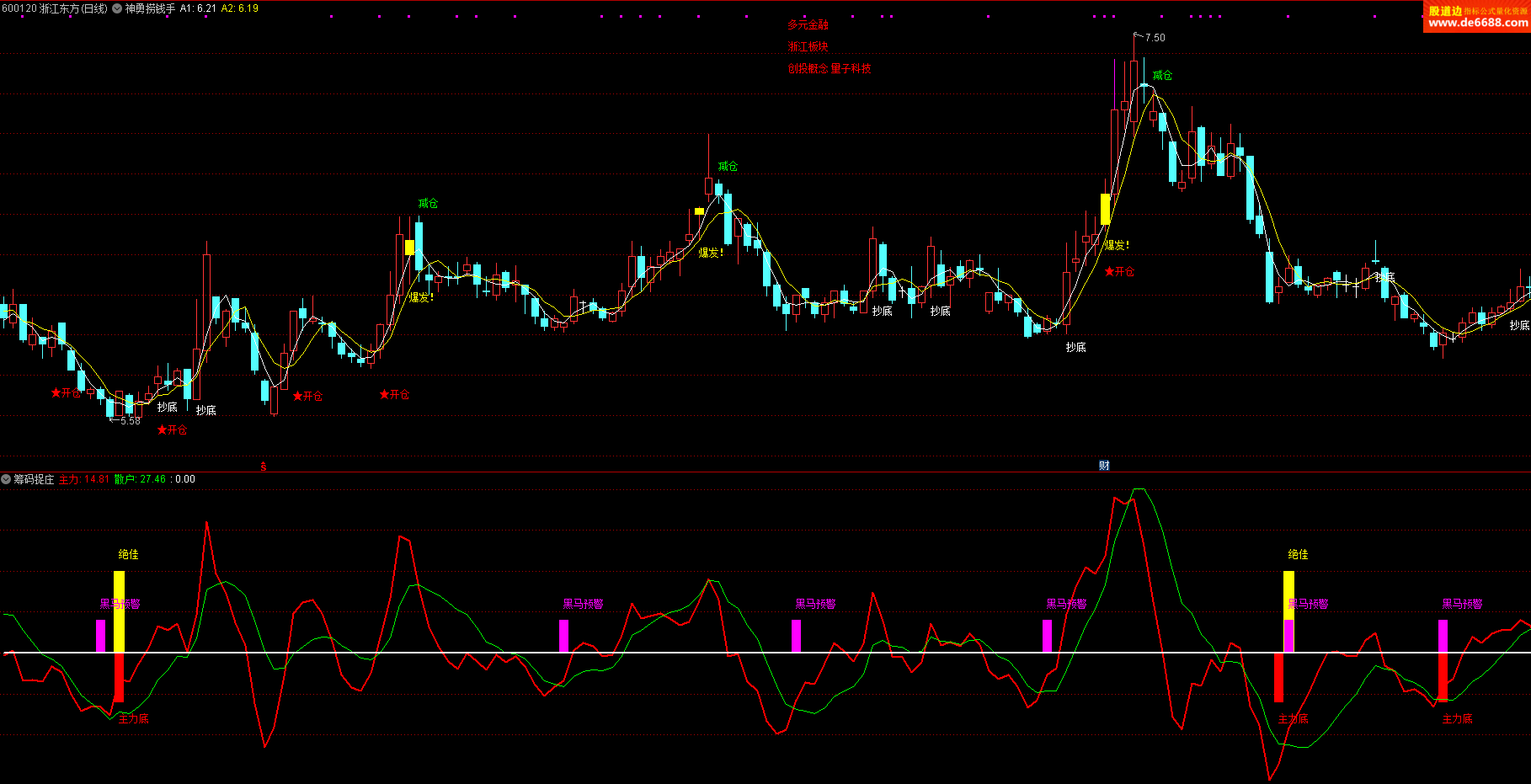Click the 600120 浙江东方(日线) stock title
The image size is (1531, 784).
click(55, 8)
